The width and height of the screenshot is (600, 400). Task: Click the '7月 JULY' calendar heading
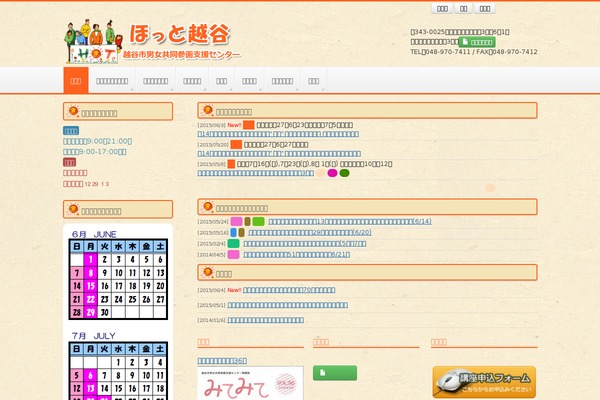(94, 336)
